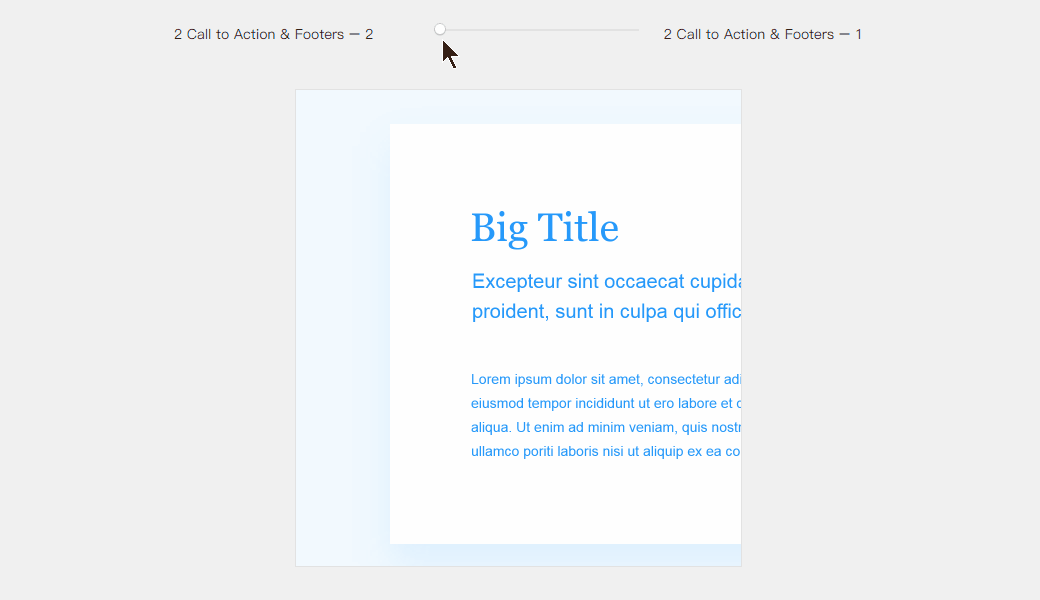Image resolution: width=1040 pixels, height=600 pixels.
Task: Click the word "Big" in the heading
Action: pos(498,228)
